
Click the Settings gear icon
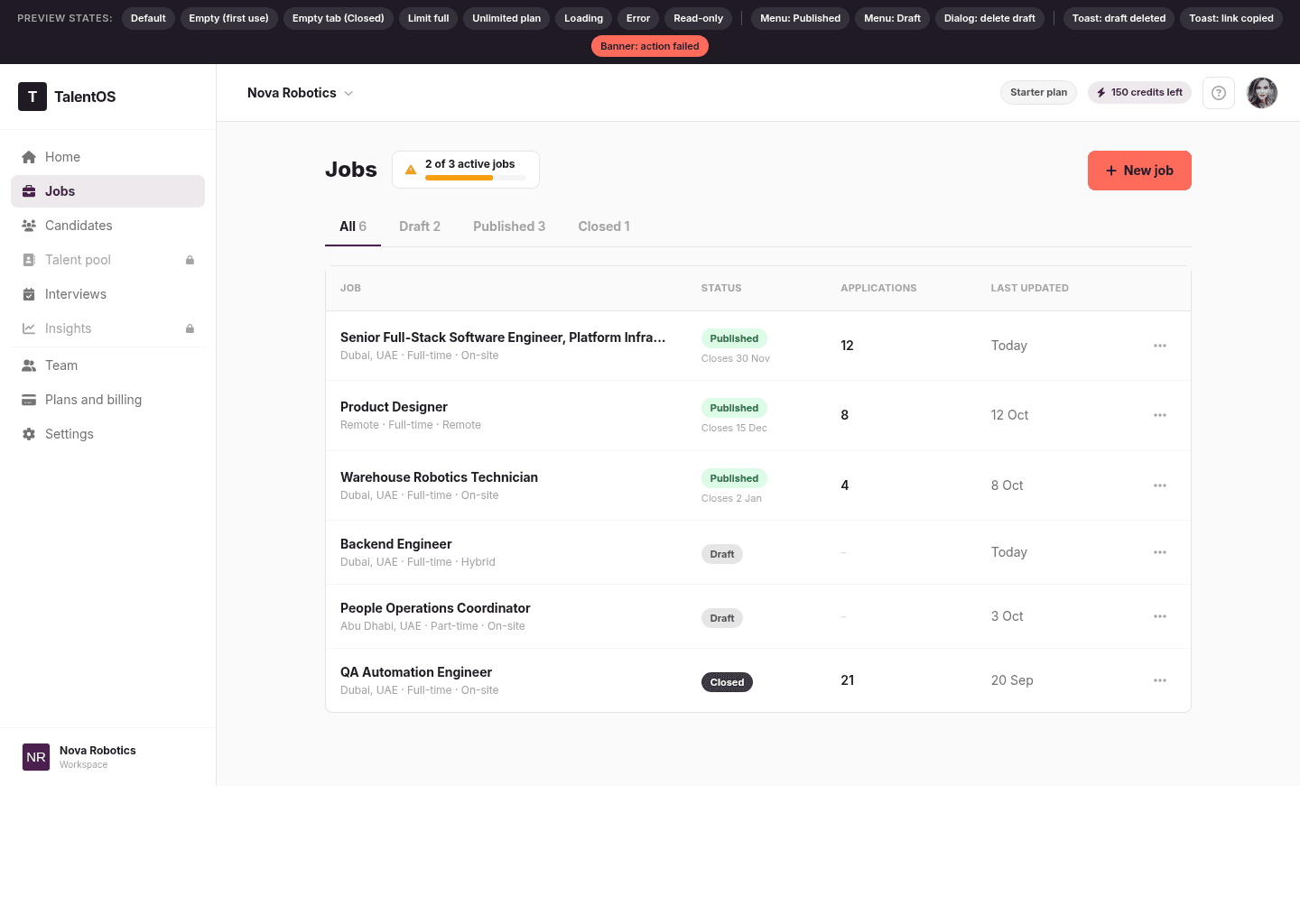tap(29, 434)
